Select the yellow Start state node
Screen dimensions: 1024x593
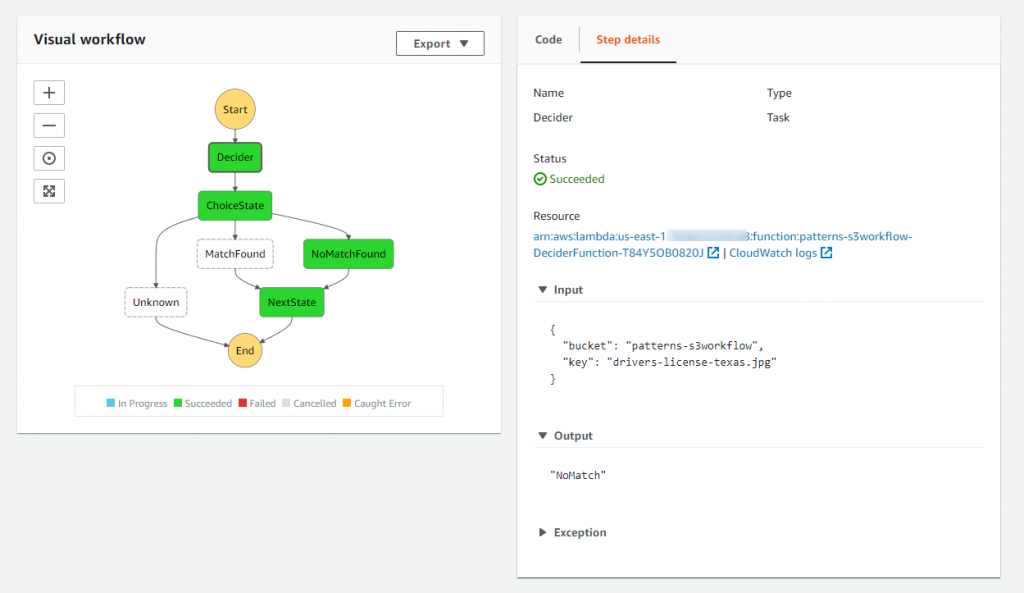pyautogui.click(x=234, y=109)
